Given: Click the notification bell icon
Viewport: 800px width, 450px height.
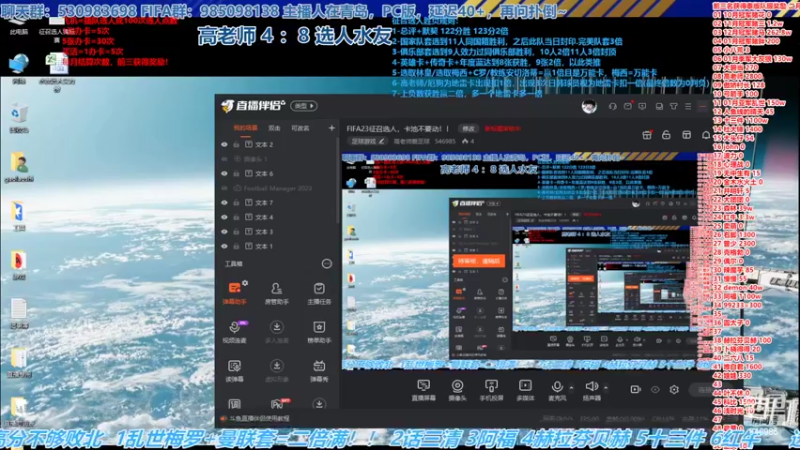Looking at the screenshot, I should 706,135.
